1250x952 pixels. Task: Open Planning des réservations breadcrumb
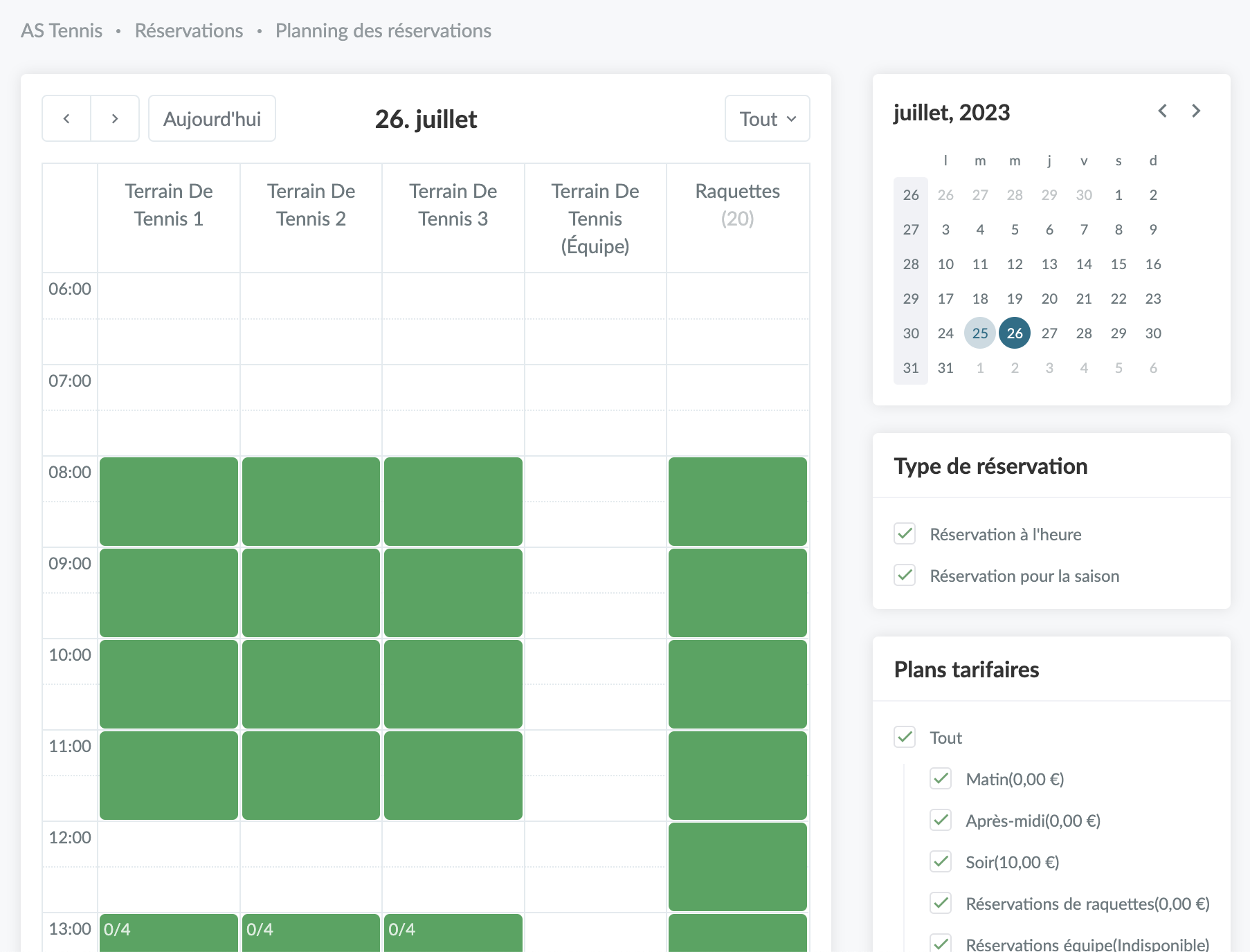pyautogui.click(x=383, y=30)
